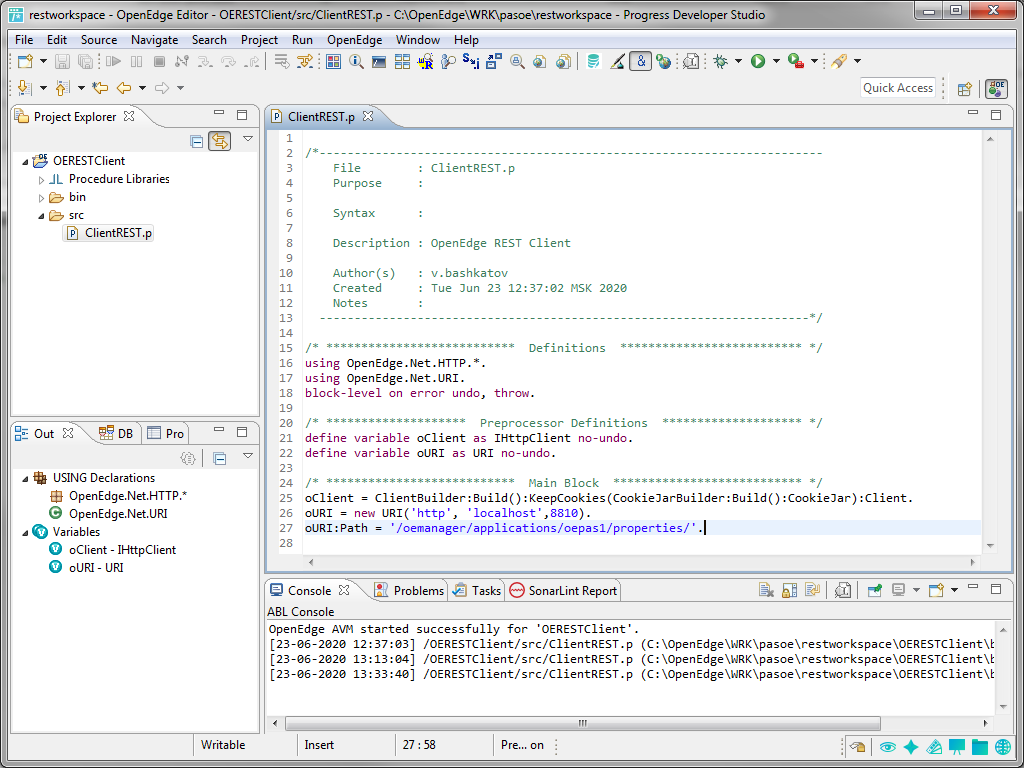Image resolution: width=1024 pixels, height=768 pixels.
Task: Click the Quick Access search field
Action: (x=898, y=88)
